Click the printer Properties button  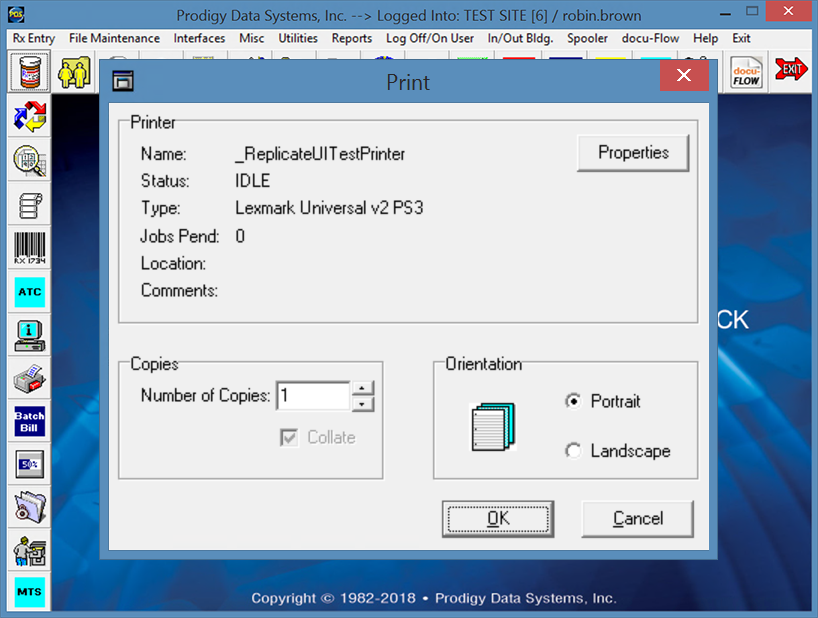(633, 153)
